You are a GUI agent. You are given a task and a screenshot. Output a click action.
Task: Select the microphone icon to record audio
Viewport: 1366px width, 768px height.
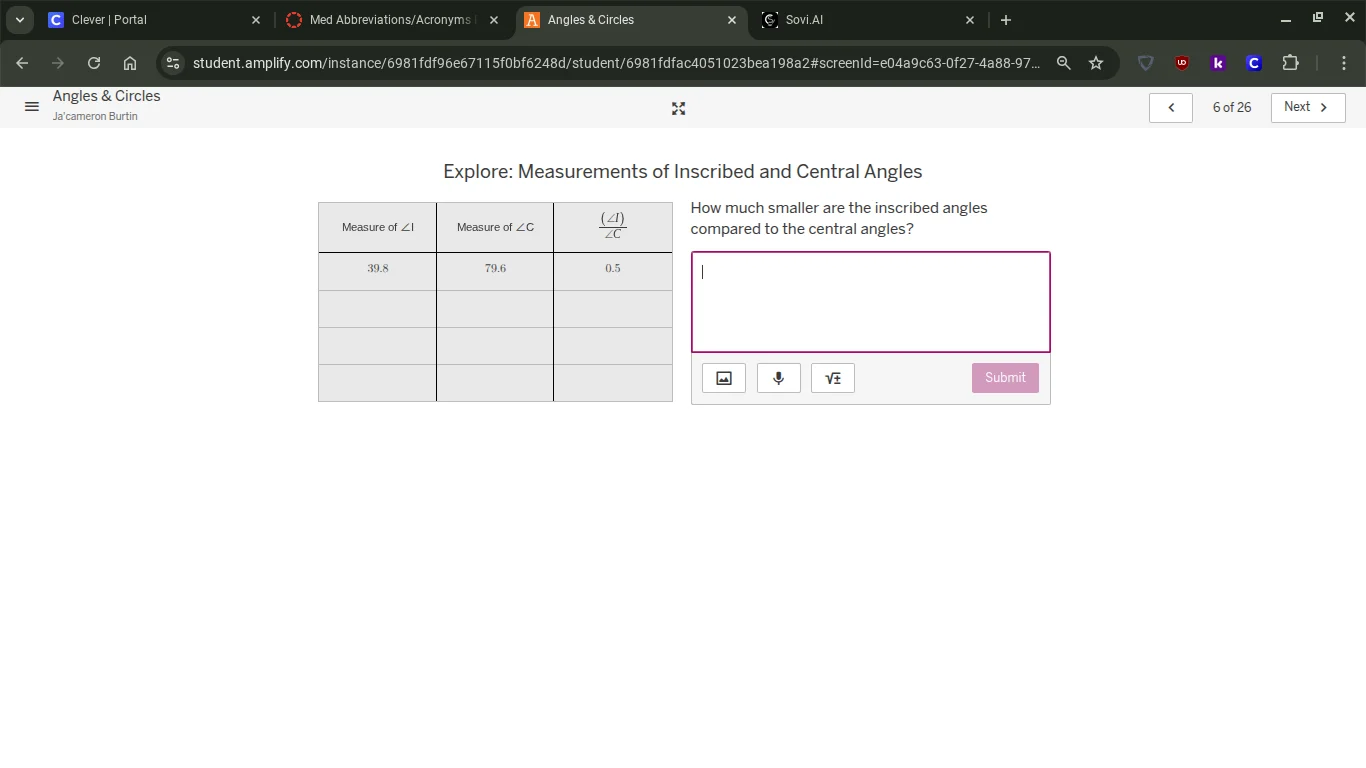click(778, 377)
